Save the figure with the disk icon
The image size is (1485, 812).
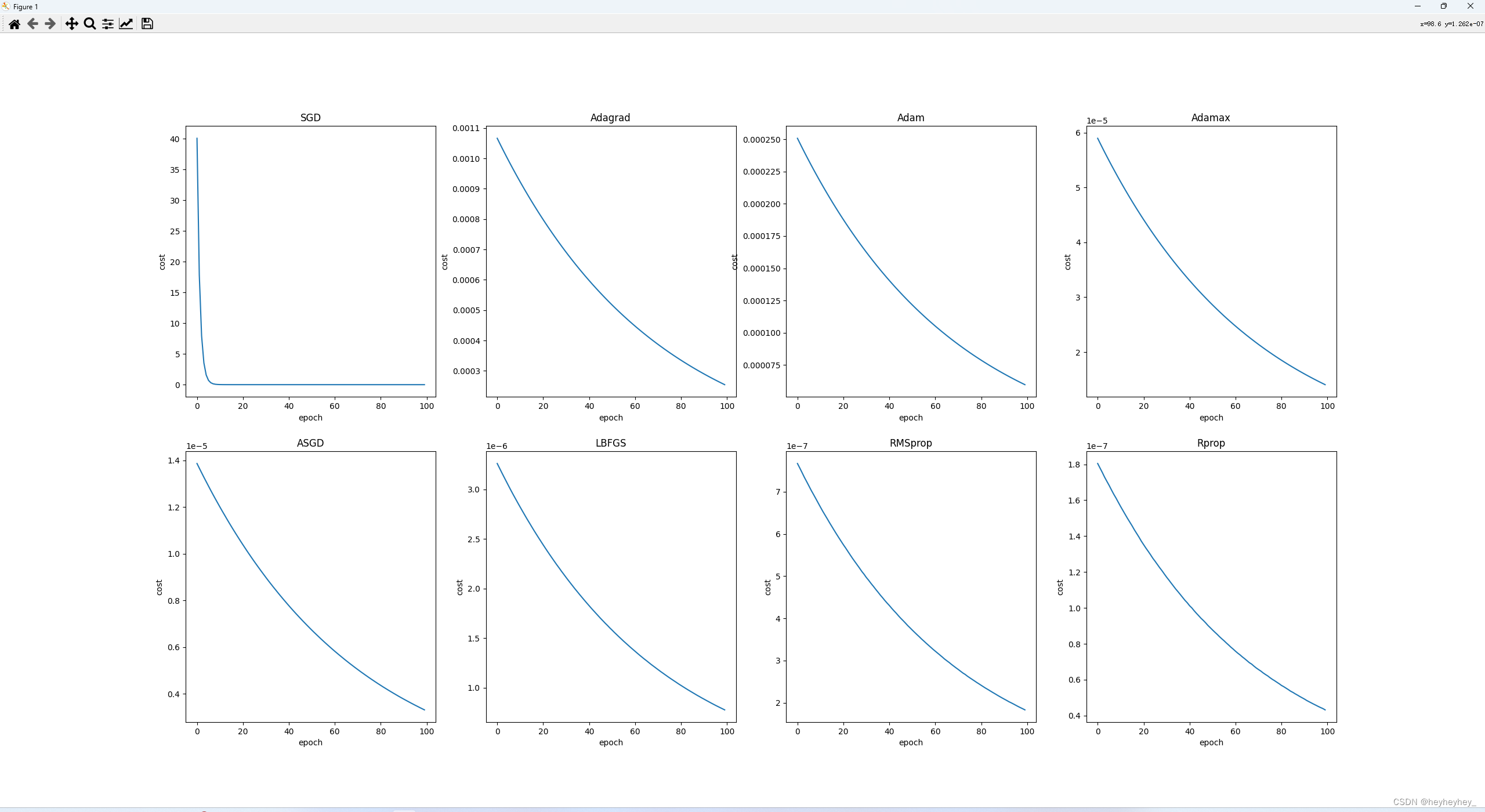tap(147, 24)
